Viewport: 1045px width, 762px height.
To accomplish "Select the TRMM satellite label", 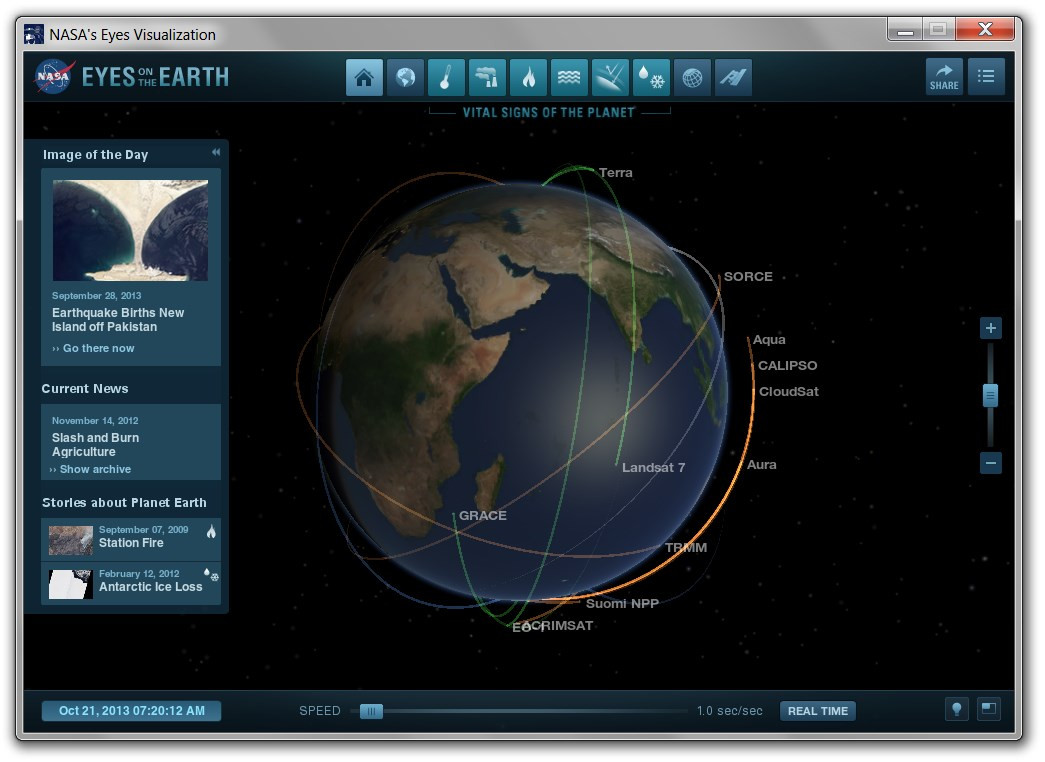I will (x=686, y=548).
